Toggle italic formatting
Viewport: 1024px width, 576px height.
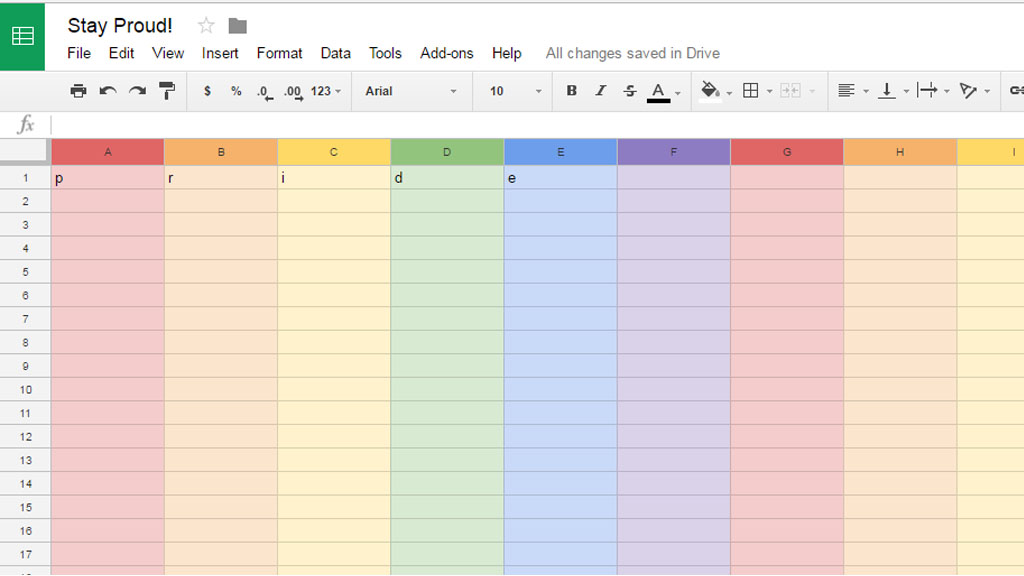click(x=600, y=90)
